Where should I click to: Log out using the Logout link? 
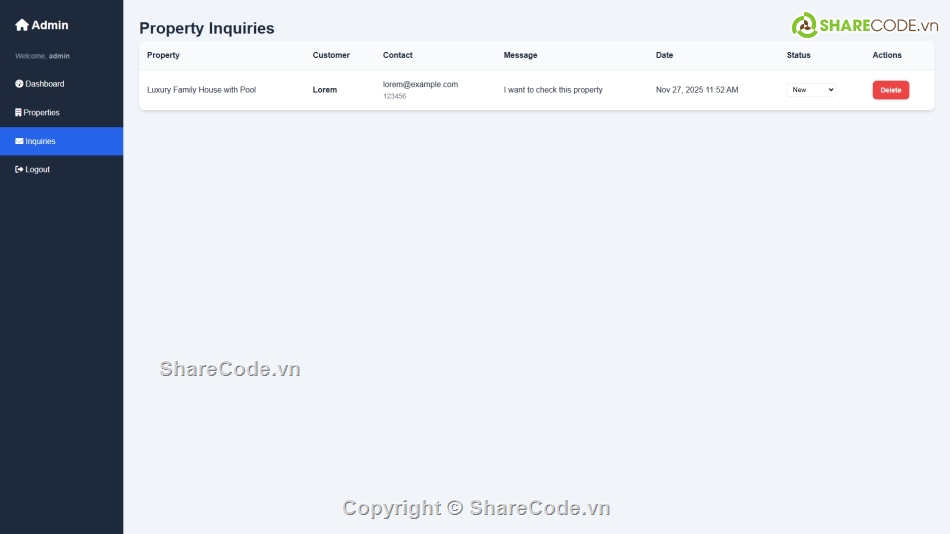[x=38, y=170]
